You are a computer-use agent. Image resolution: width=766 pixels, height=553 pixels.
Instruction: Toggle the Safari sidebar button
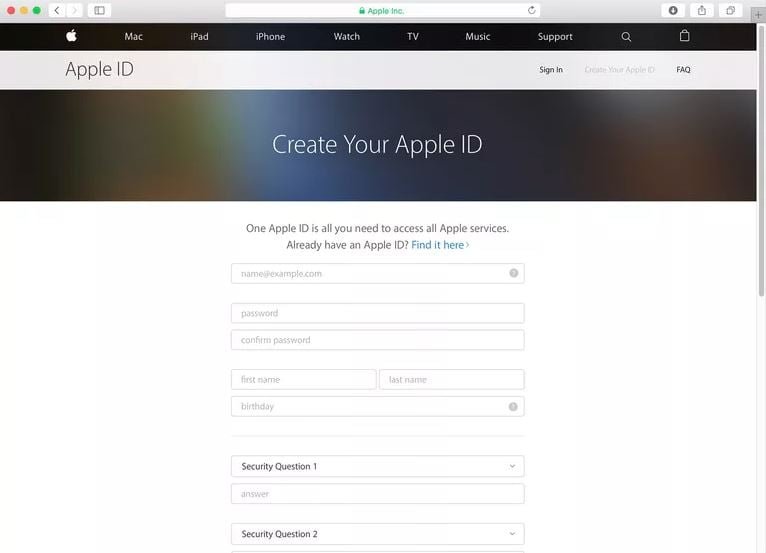tap(99, 10)
